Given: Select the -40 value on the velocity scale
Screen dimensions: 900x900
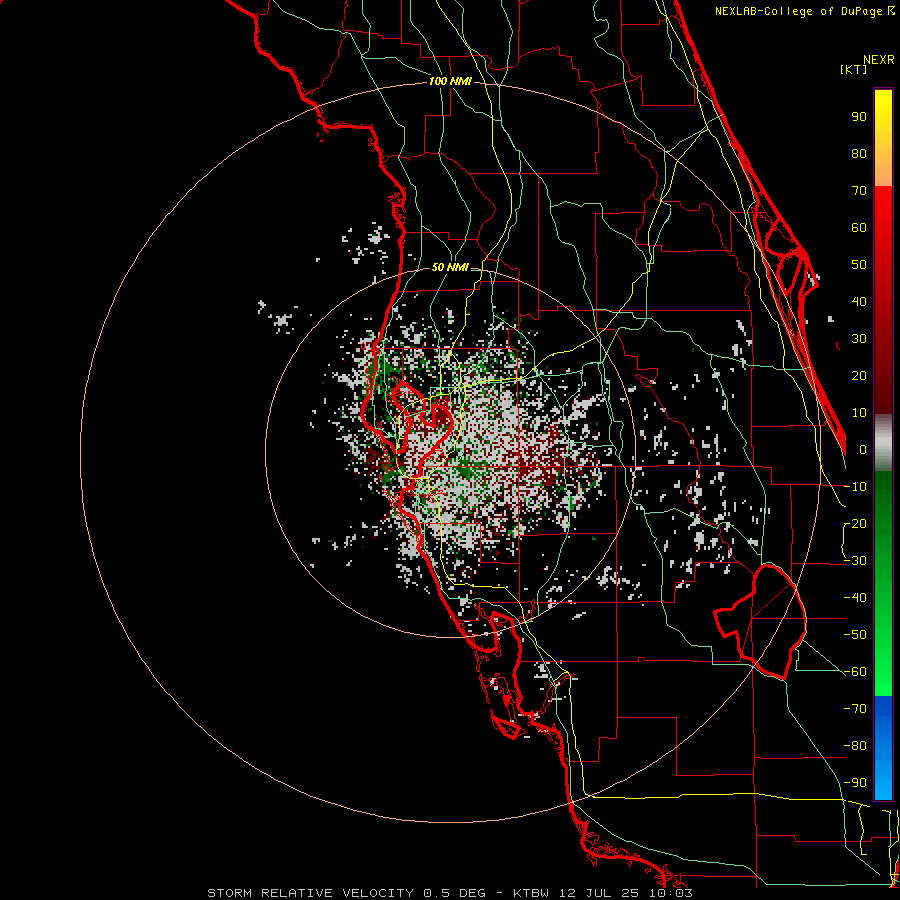Looking at the screenshot, I should point(855,598).
